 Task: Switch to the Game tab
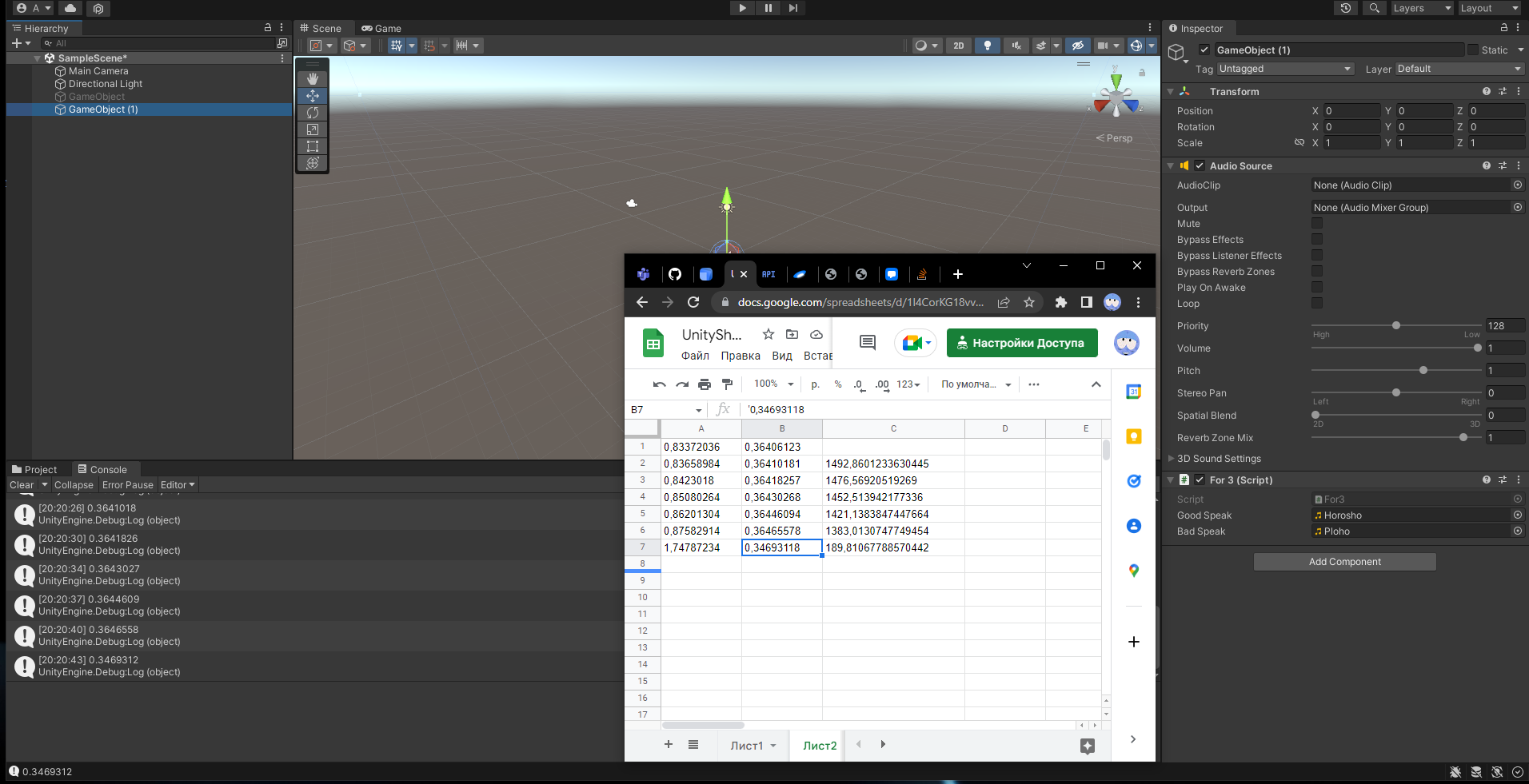click(381, 28)
